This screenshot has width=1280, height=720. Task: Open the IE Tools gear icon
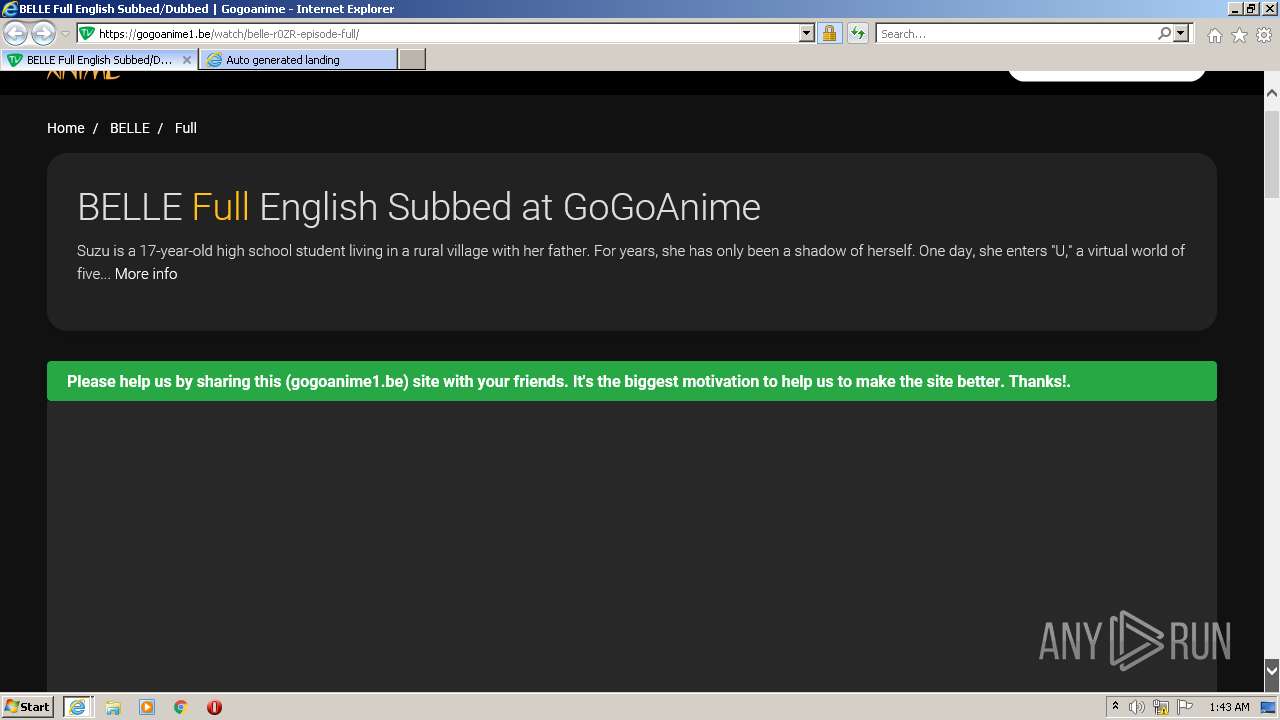pyautogui.click(x=1264, y=35)
